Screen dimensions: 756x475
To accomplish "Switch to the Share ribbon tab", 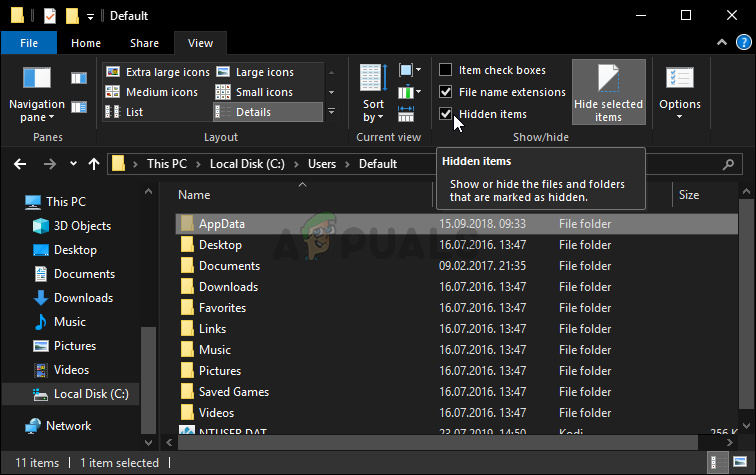I will pyautogui.click(x=144, y=43).
